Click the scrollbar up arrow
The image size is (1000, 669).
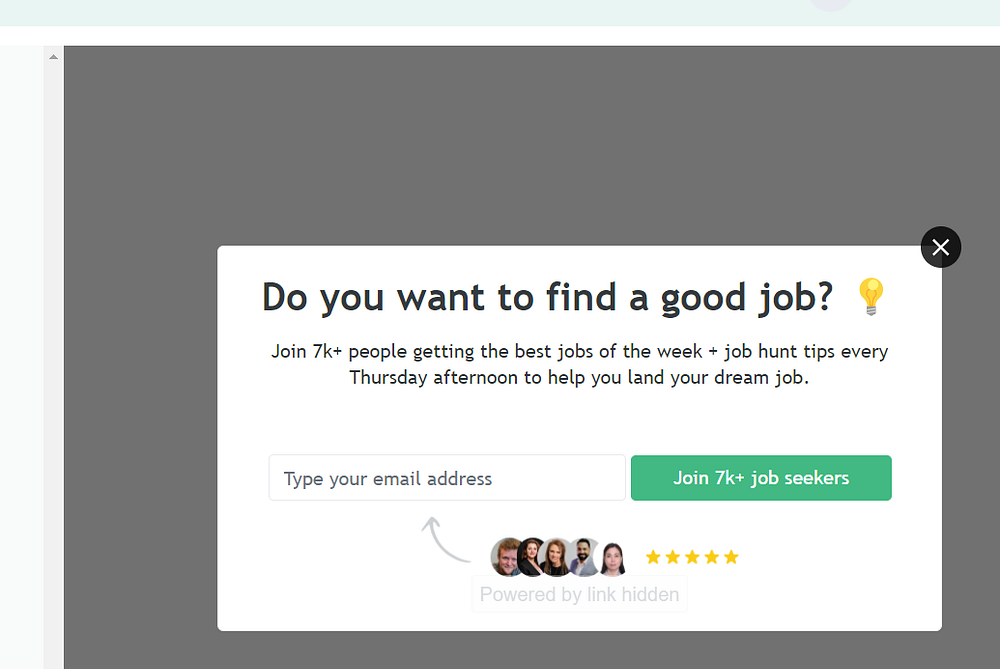click(54, 57)
